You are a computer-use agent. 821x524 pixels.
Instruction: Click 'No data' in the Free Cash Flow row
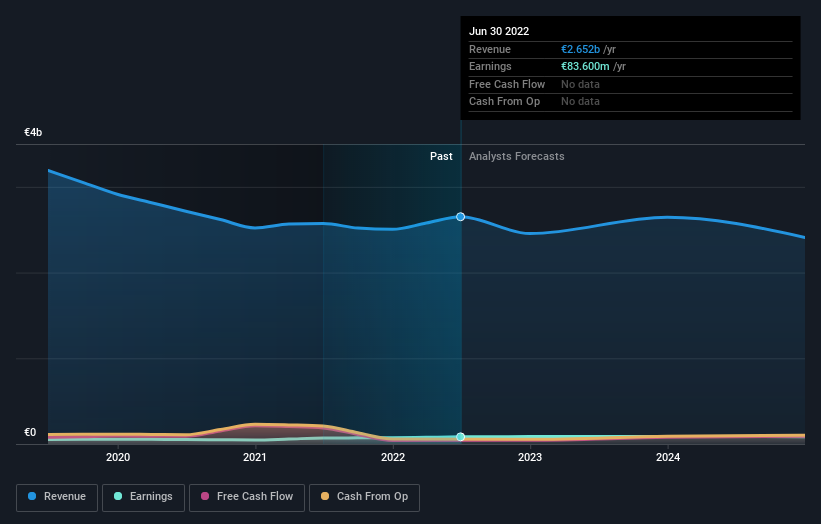(580, 84)
